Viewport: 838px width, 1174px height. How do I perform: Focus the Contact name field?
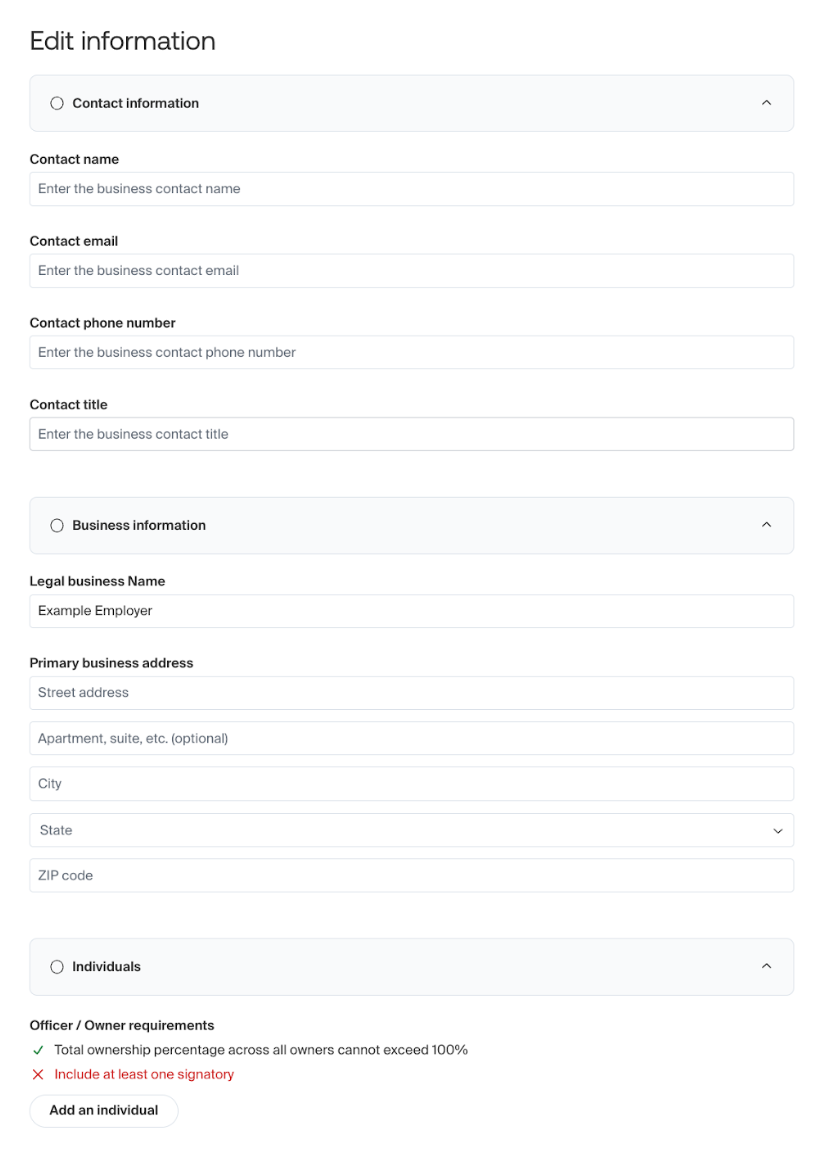(411, 189)
